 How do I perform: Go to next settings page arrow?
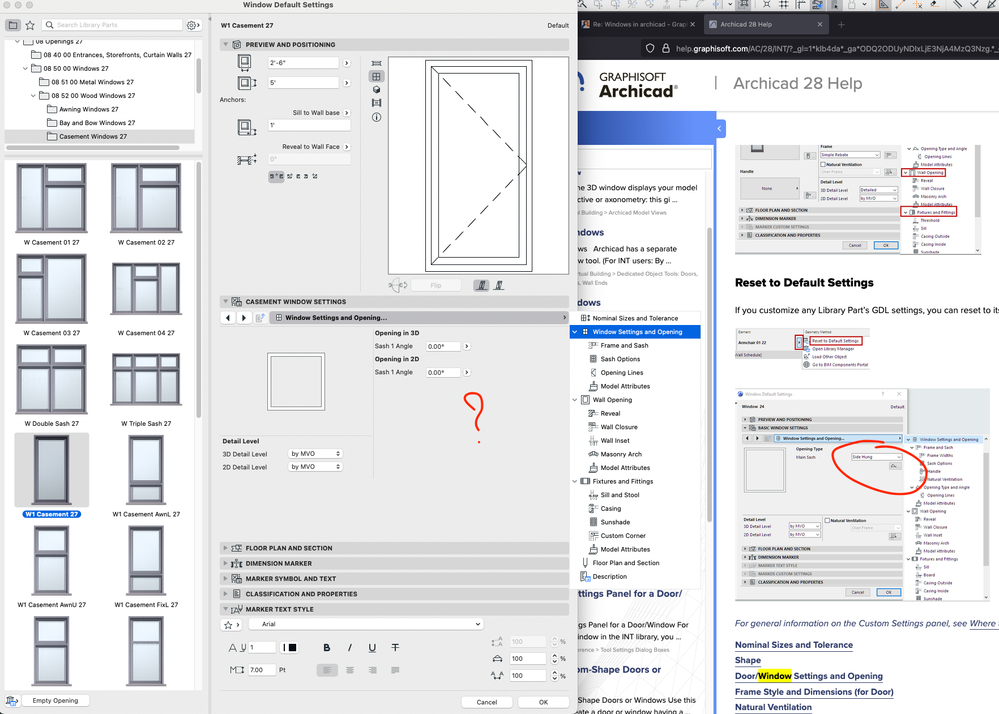click(x=243, y=318)
